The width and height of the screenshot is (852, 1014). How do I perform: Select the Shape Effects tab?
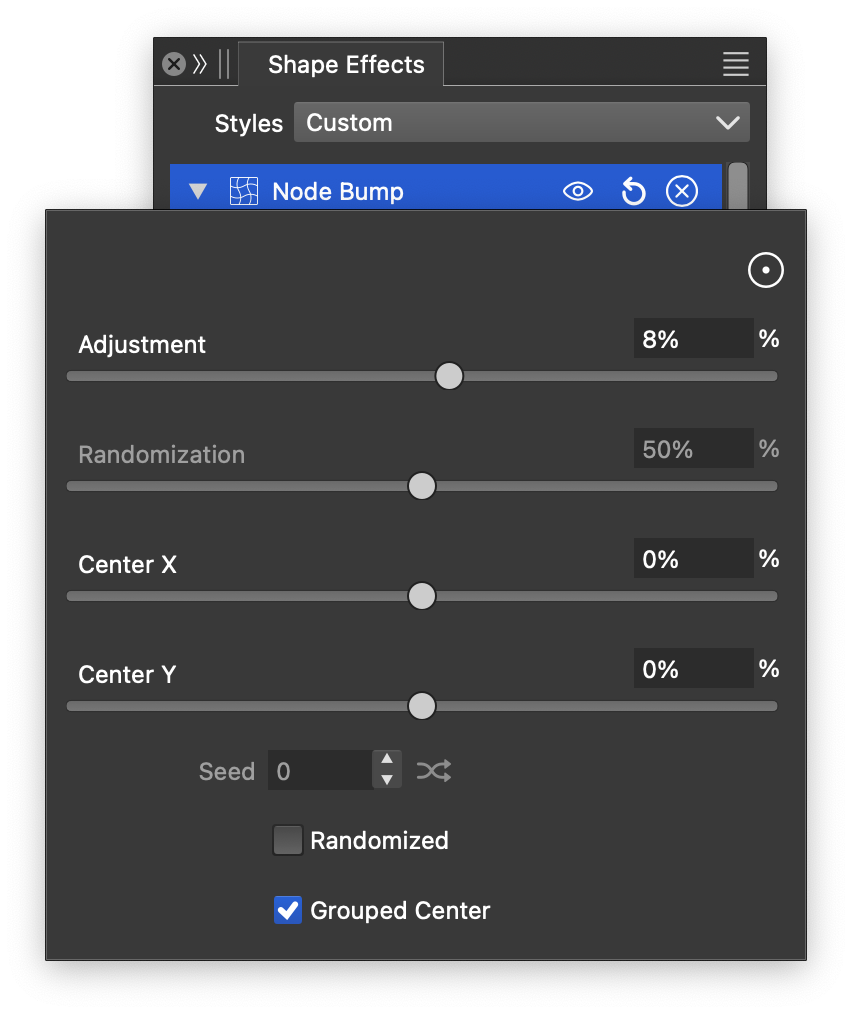click(x=346, y=65)
